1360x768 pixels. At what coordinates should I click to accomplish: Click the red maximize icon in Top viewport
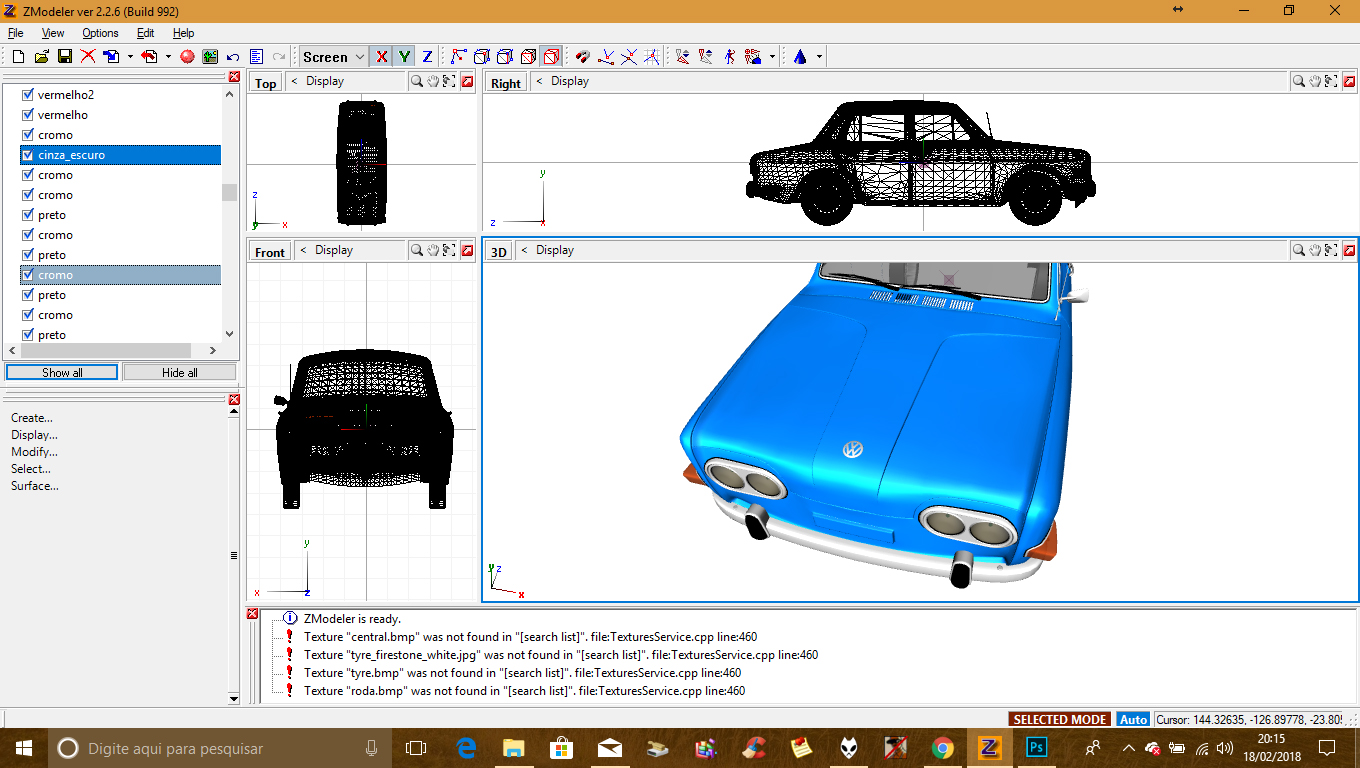467,81
